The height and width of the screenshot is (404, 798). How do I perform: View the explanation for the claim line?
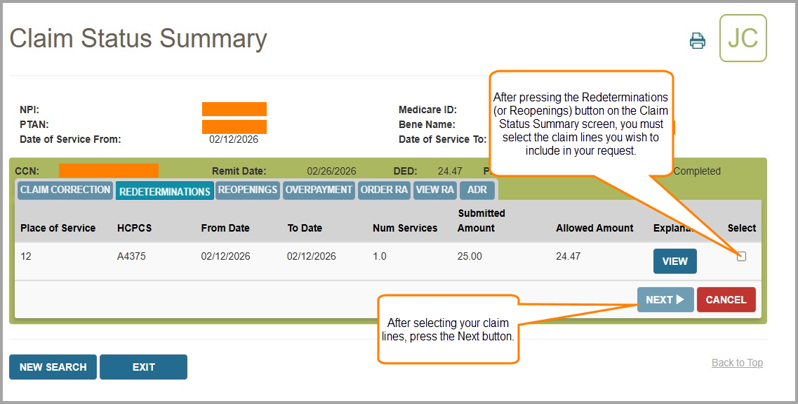tap(675, 261)
